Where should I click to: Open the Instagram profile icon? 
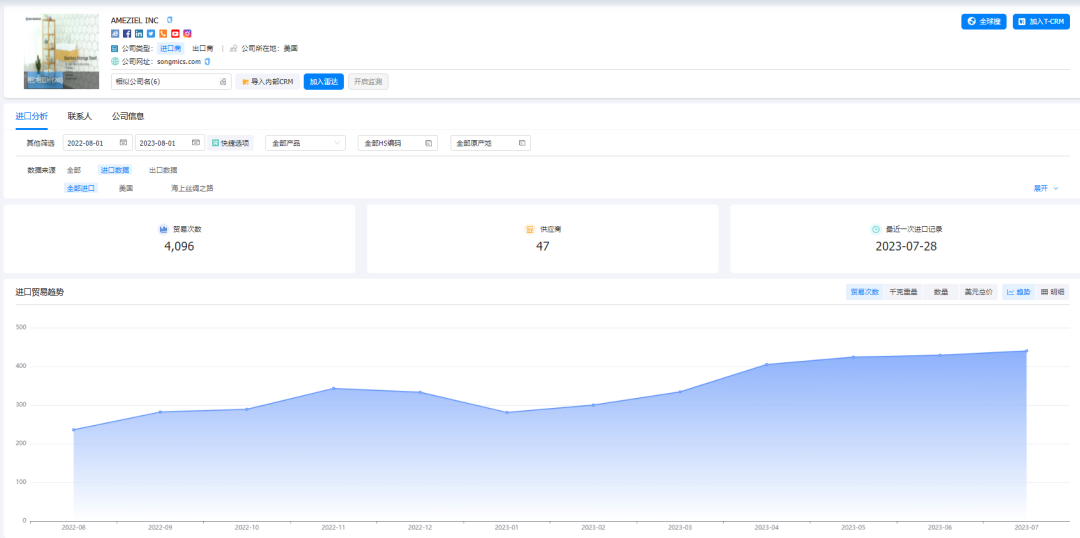(187, 33)
